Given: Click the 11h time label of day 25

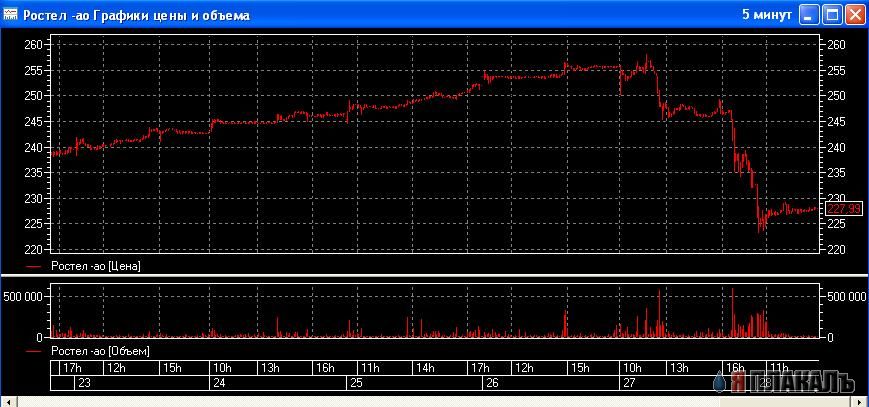Looking at the screenshot, I should 370,368.
